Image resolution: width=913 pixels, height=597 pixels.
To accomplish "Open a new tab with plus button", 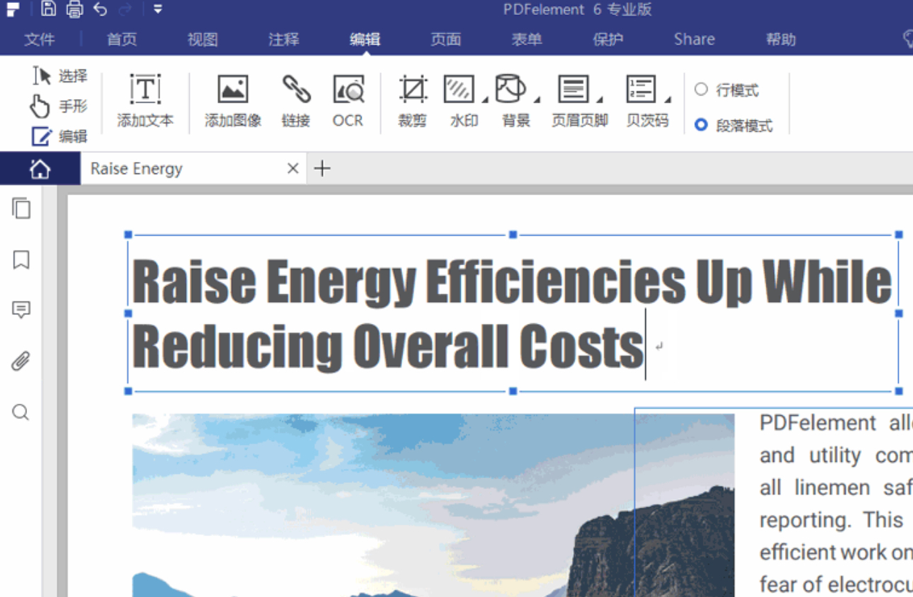I will pyautogui.click(x=322, y=169).
